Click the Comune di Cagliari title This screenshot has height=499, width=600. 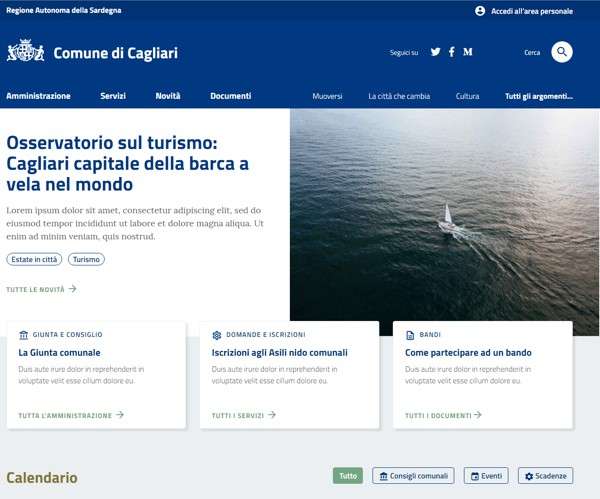(x=116, y=53)
